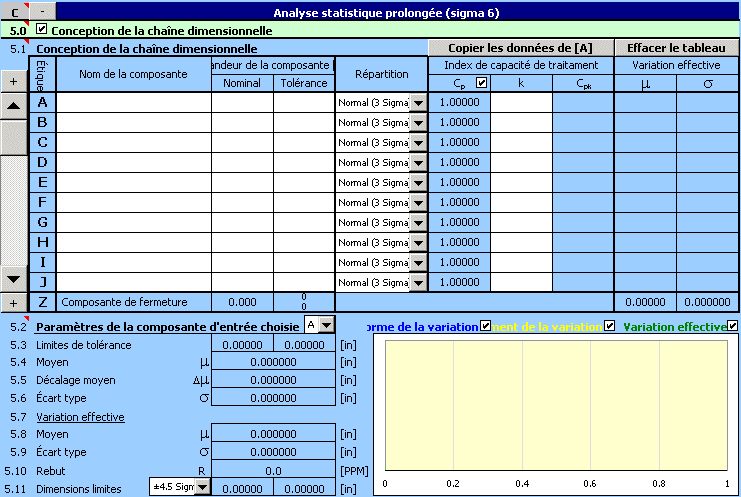Click the 5.10 Rebut PPM value
Image resolution: width=741 pixels, height=497 pixels.
273,471
